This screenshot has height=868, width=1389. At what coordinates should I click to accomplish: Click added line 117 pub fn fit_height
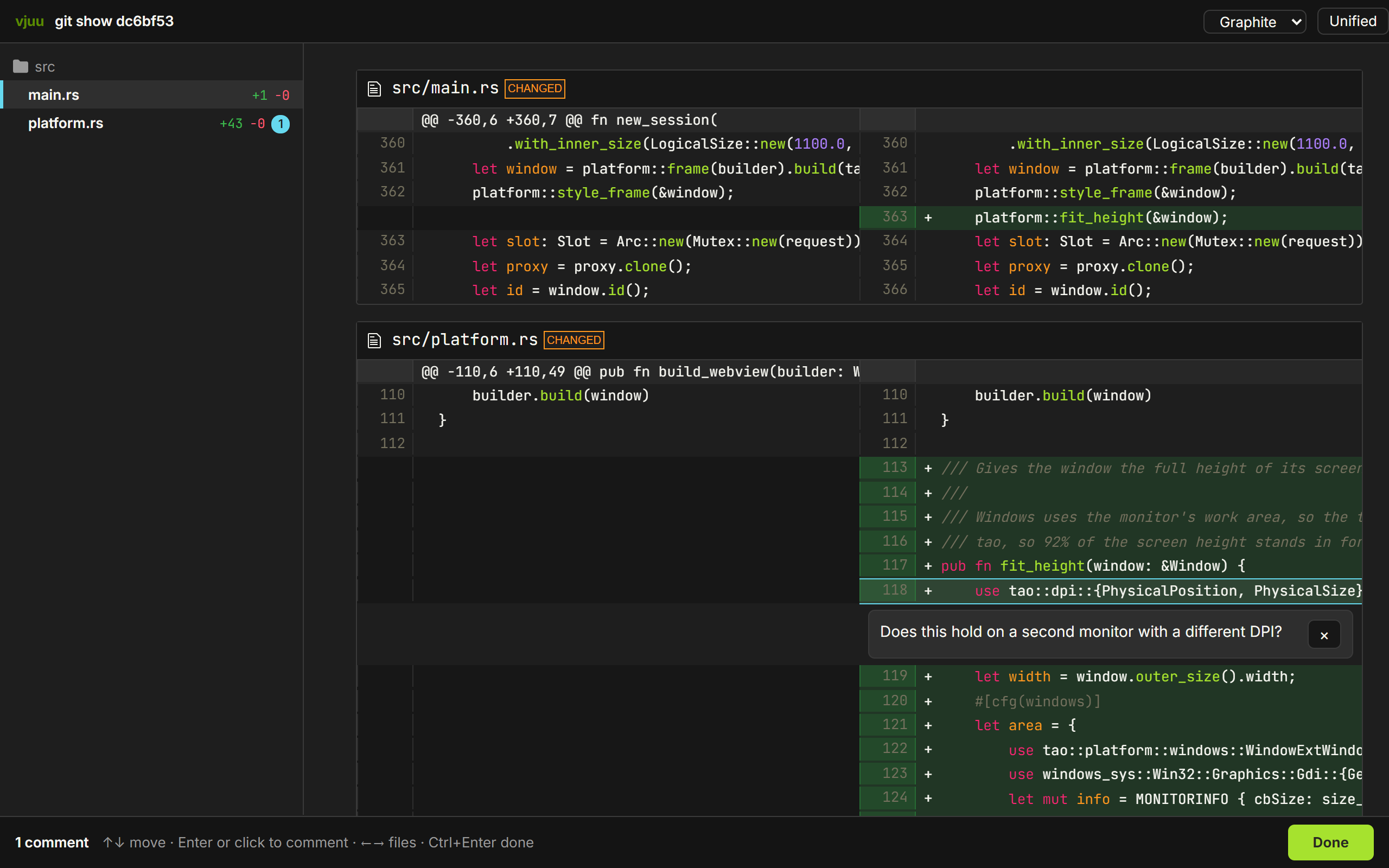pos(1111,566)
